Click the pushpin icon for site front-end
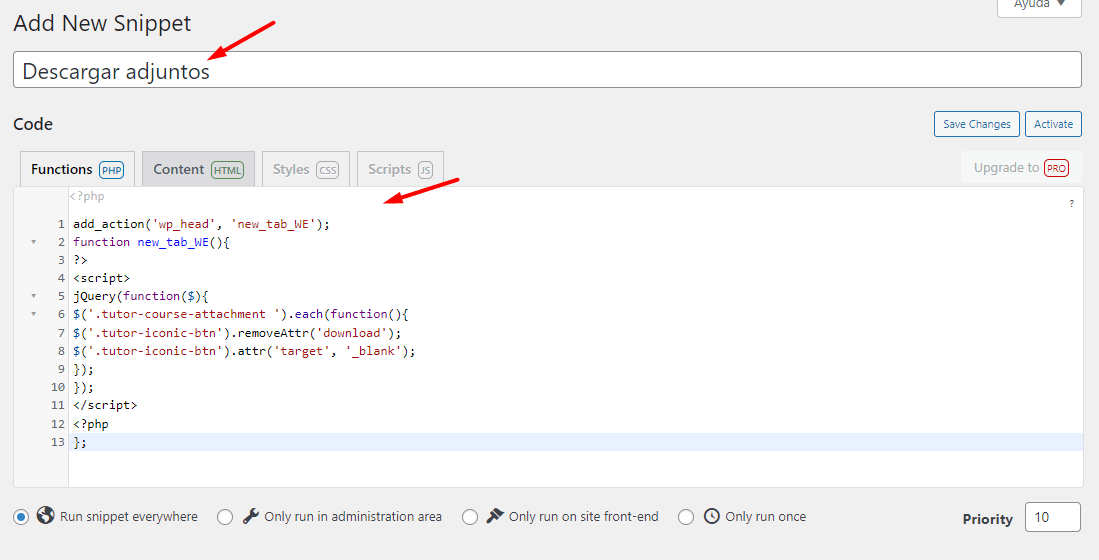Viewport: 1099px width, 560px height. tap(495, 516)
